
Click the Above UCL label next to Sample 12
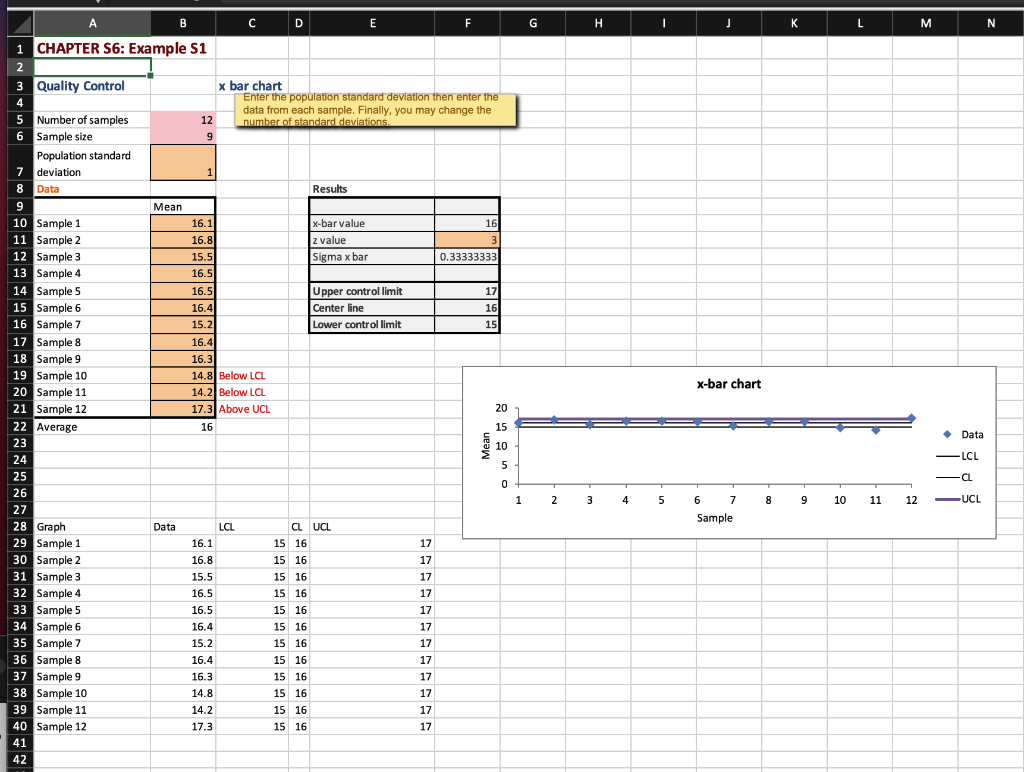click(244, 409)
